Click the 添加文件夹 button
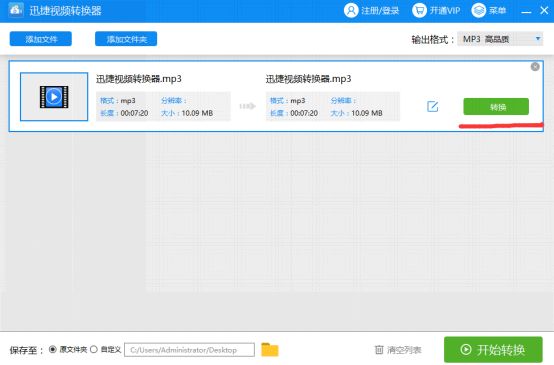 pos(126,39)
